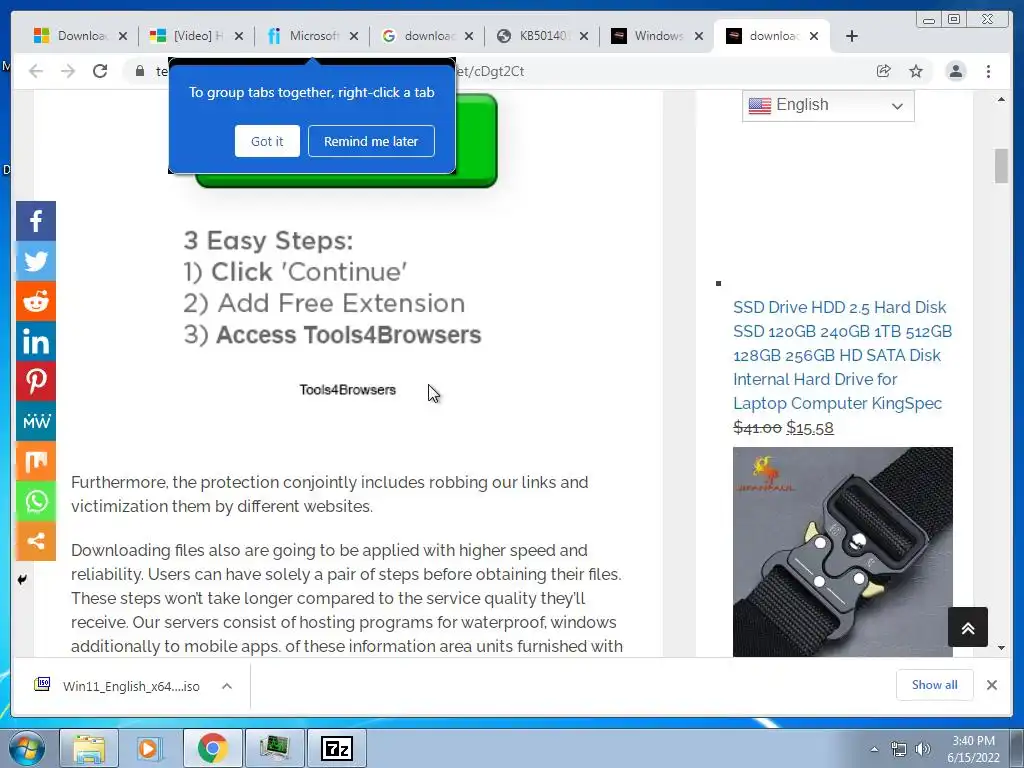Image resolution: width=1024 pixels, height=768 pixels.
Task: Click scrollbar down arrow
Action: click(1001, 648)
